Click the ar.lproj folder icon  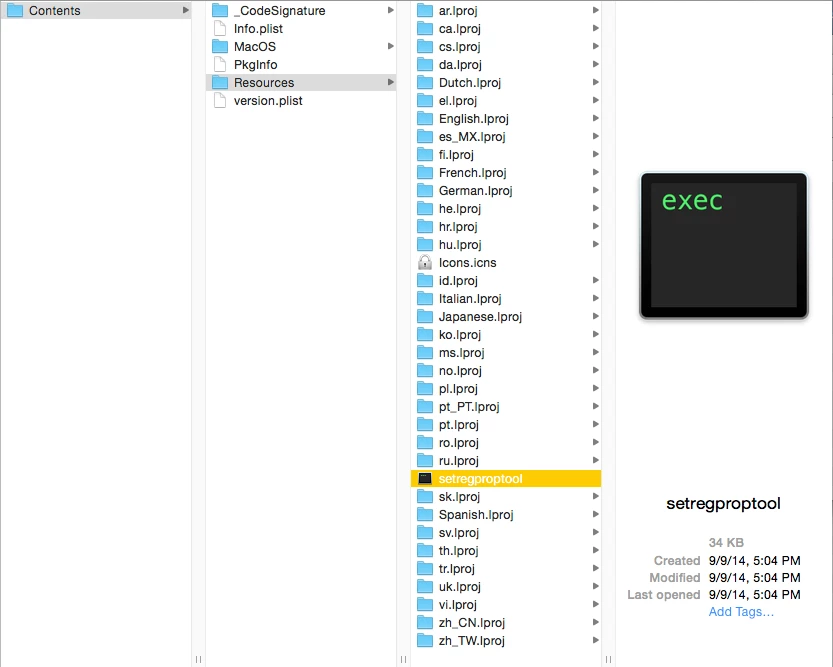click(x=425, y=11)
